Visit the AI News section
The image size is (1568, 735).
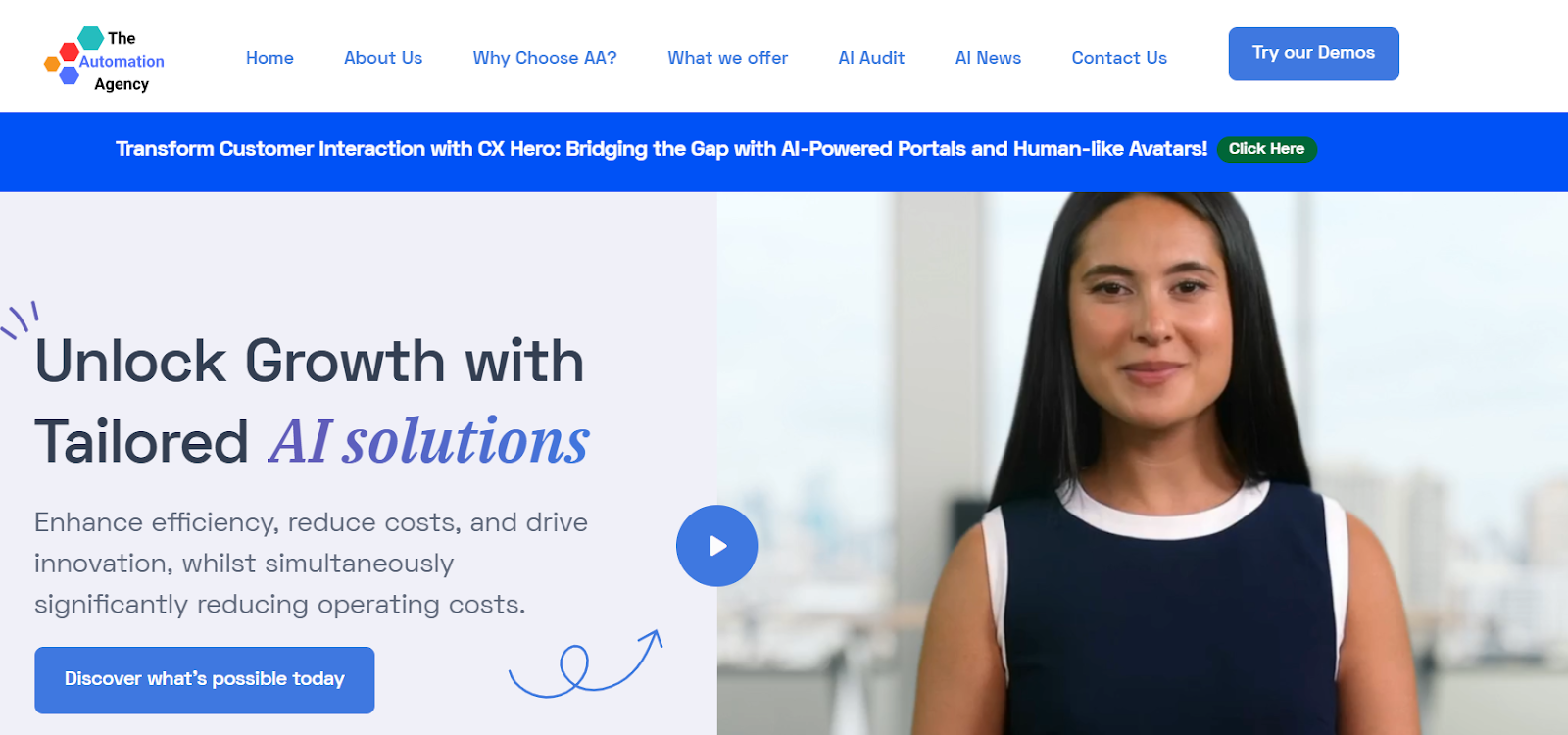(988, 58)
